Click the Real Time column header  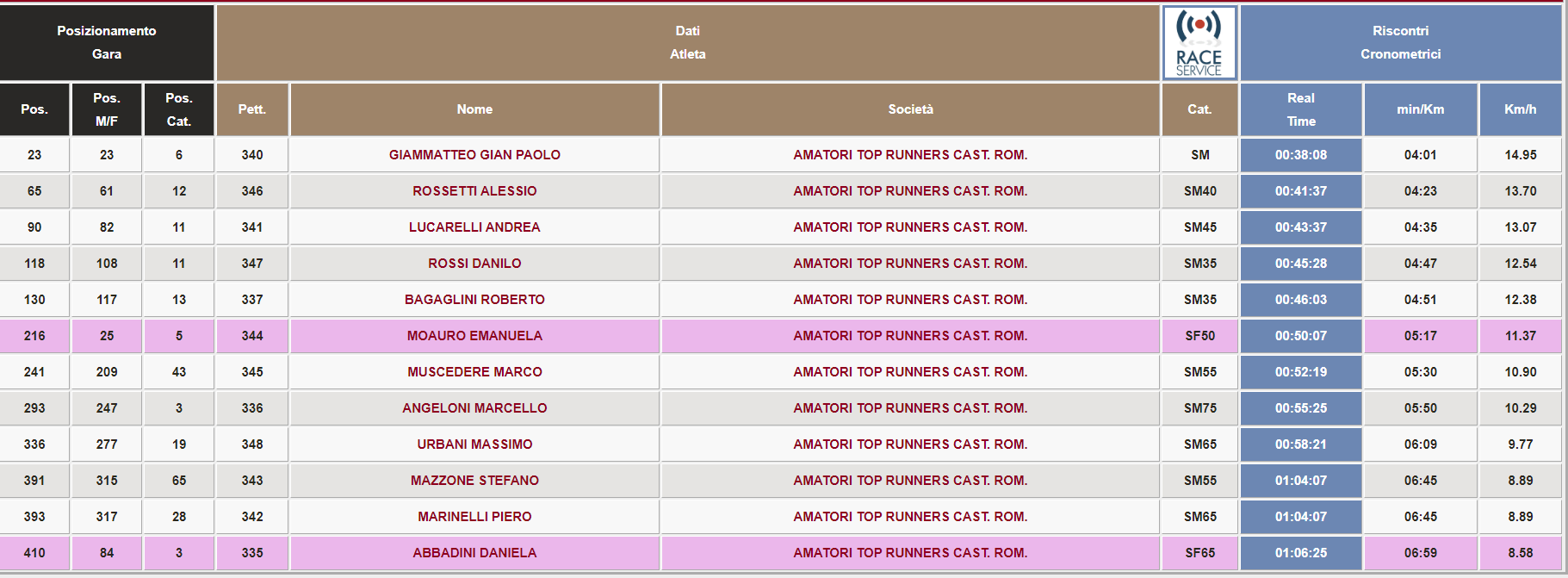1301,109
